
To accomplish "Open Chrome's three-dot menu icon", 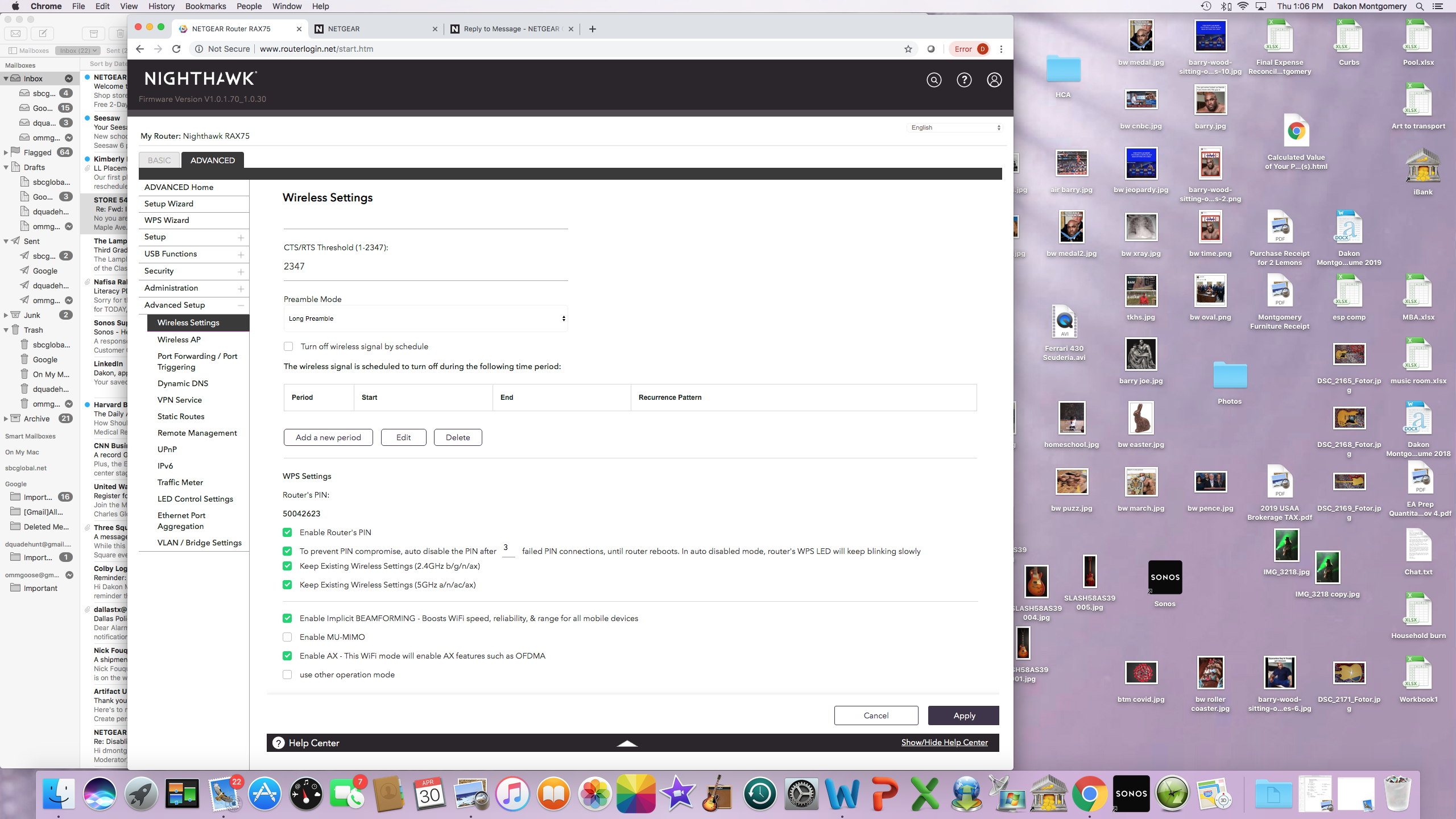I will click(1002, 49).
